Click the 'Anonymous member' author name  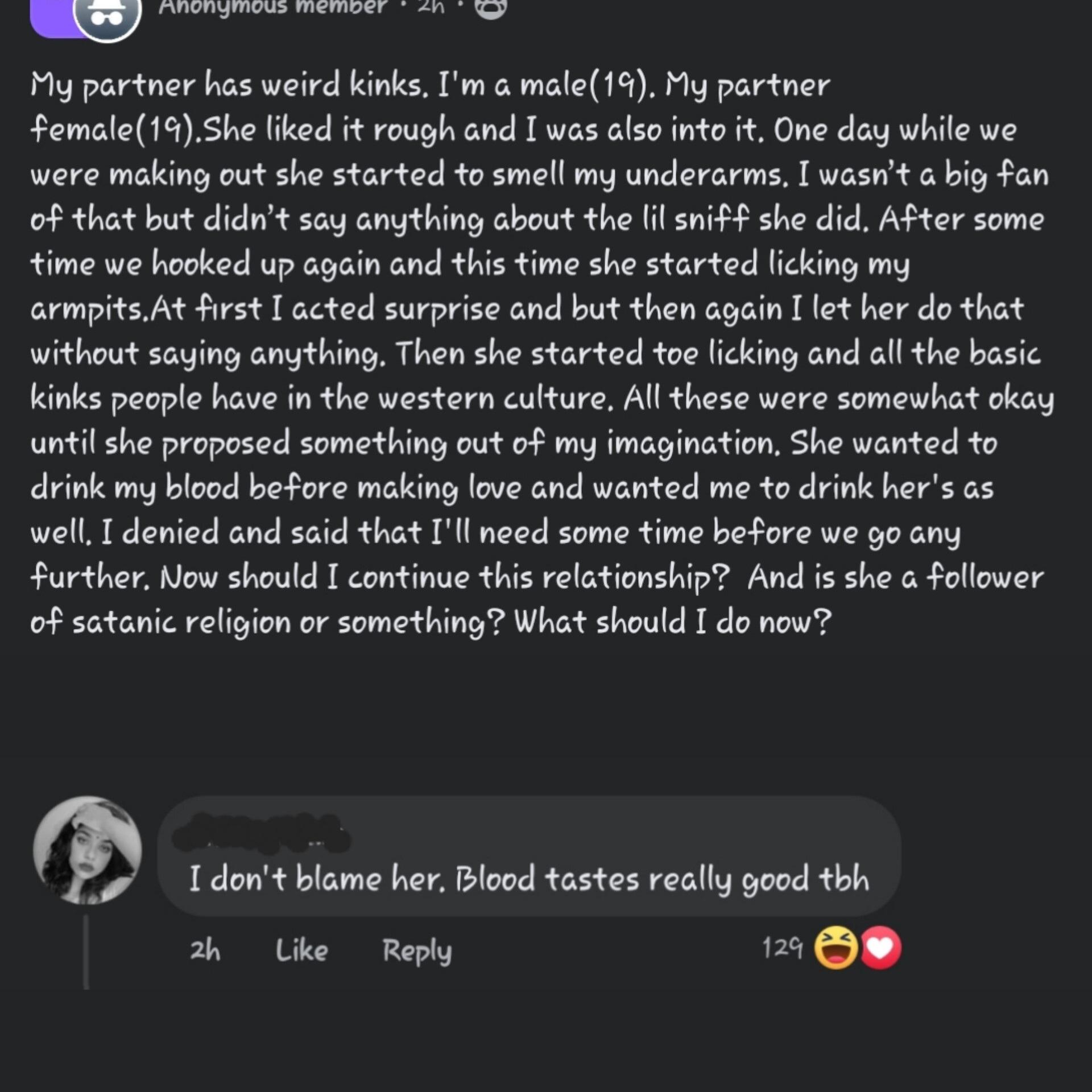pos(273,7)
